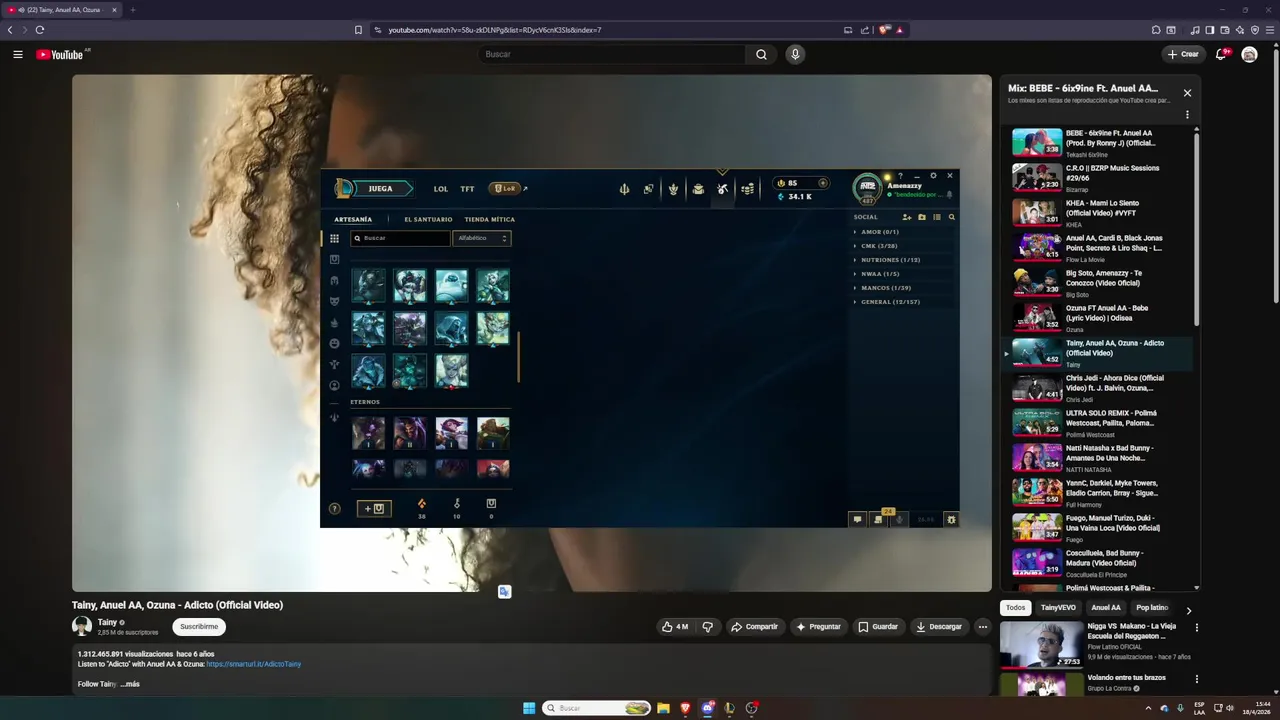Expand the AMOR (0/1) friend group
Image resolution: width=1280 pixels, height=720 pixels.
pyautogui.click(x=879, y=232)
